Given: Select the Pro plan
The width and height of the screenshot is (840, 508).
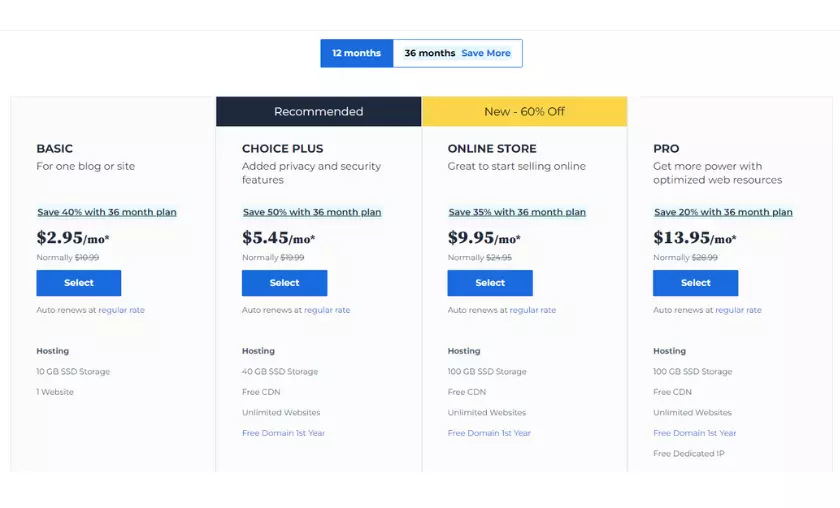Looking at the screenshot, I should (695, 283).
